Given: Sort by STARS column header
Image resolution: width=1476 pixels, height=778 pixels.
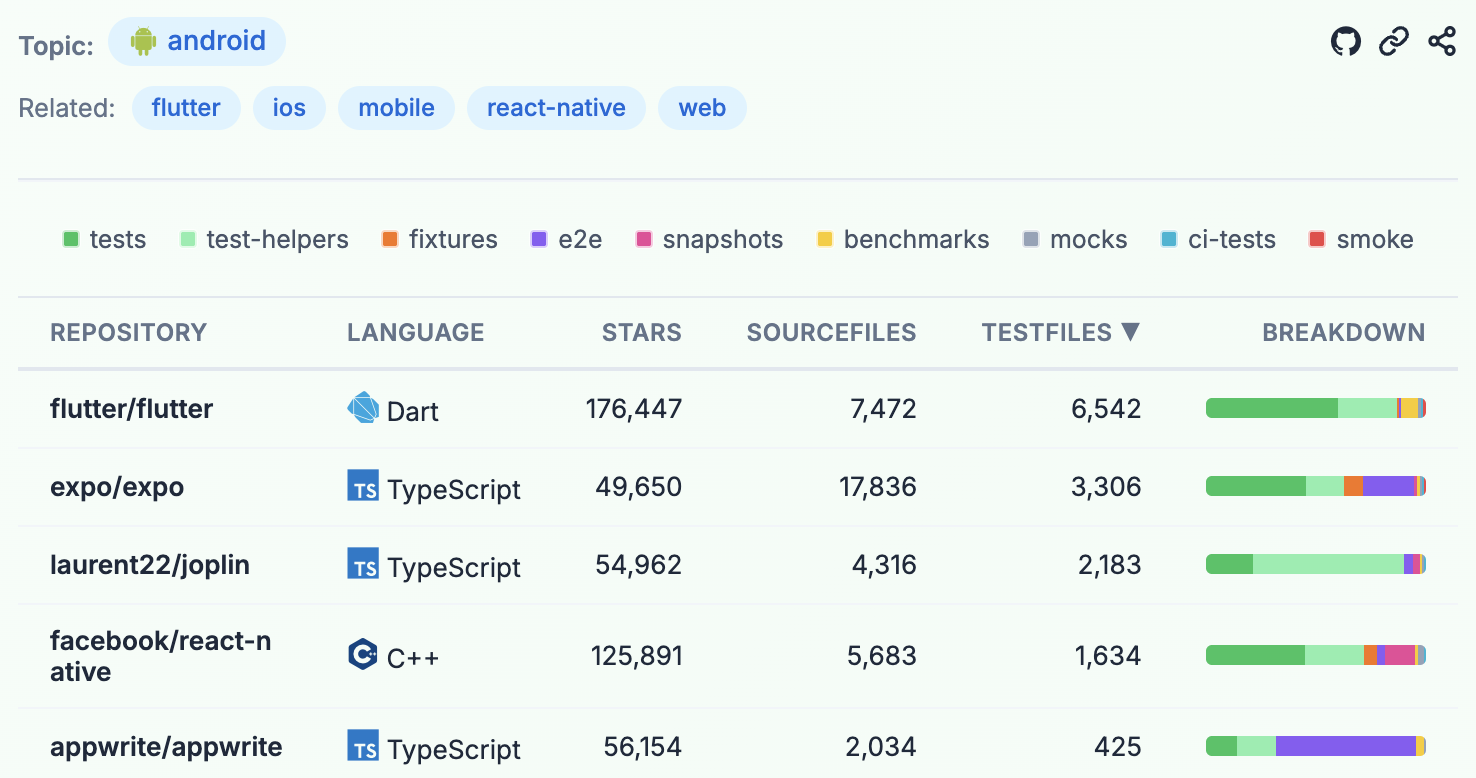Looking at the screenshot, I should click(642, 333).
